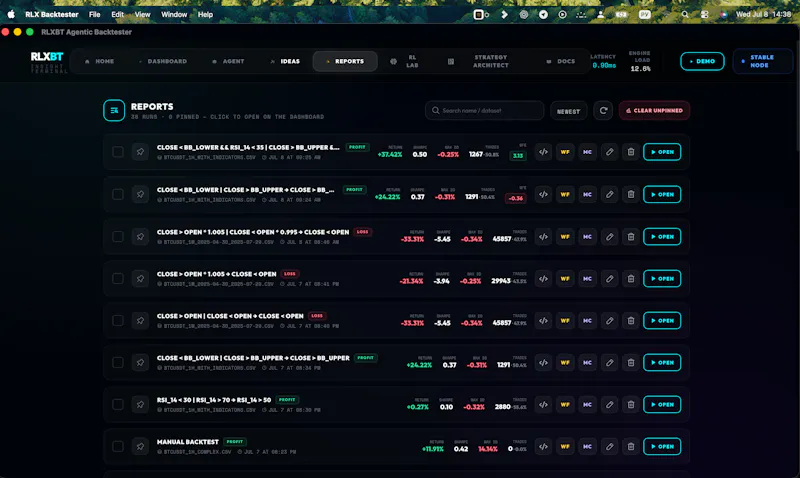
Task: Run WF on the MANUAL BACKTEST report
Action: pyautogui.click(x=565, y=446)
